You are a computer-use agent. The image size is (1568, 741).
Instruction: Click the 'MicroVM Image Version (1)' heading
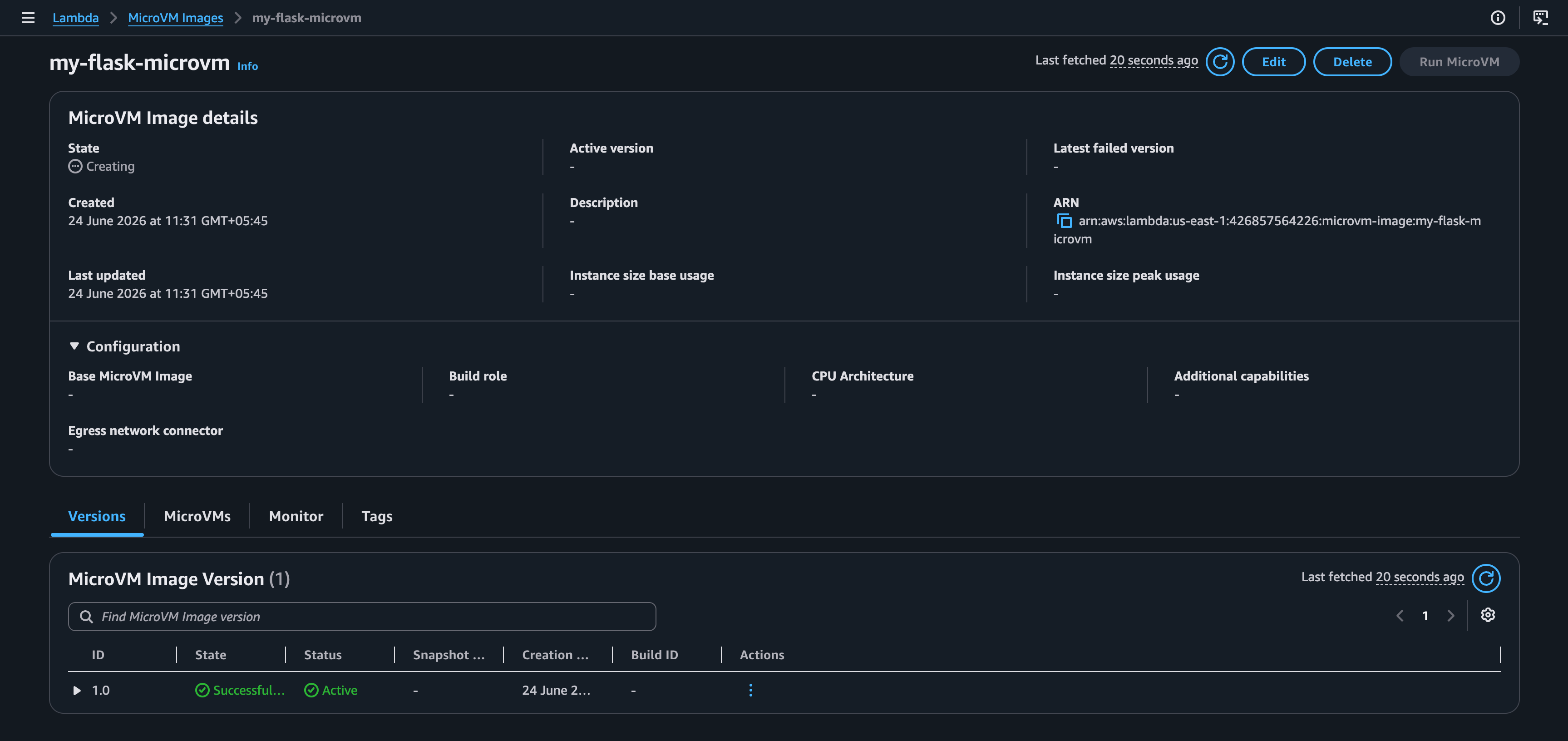click(x=179, y=578)
